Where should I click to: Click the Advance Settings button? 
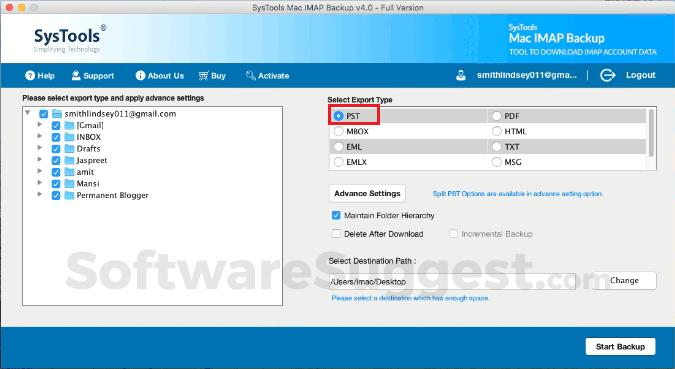[x=367, y=193]
